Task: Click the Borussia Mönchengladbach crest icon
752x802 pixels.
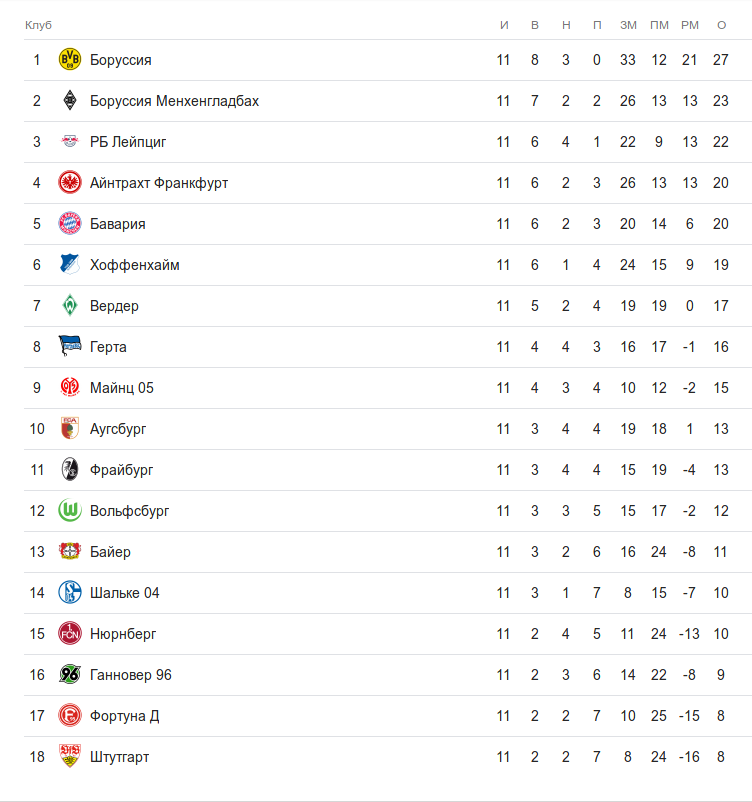Action: tap(69, 101)
